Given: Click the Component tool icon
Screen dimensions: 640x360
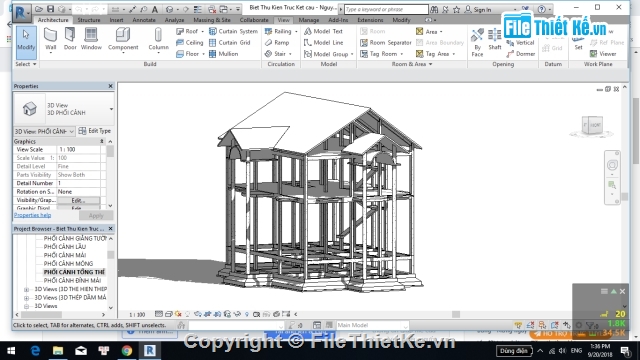Looking at the screenshot, I should tap(123, 35).
